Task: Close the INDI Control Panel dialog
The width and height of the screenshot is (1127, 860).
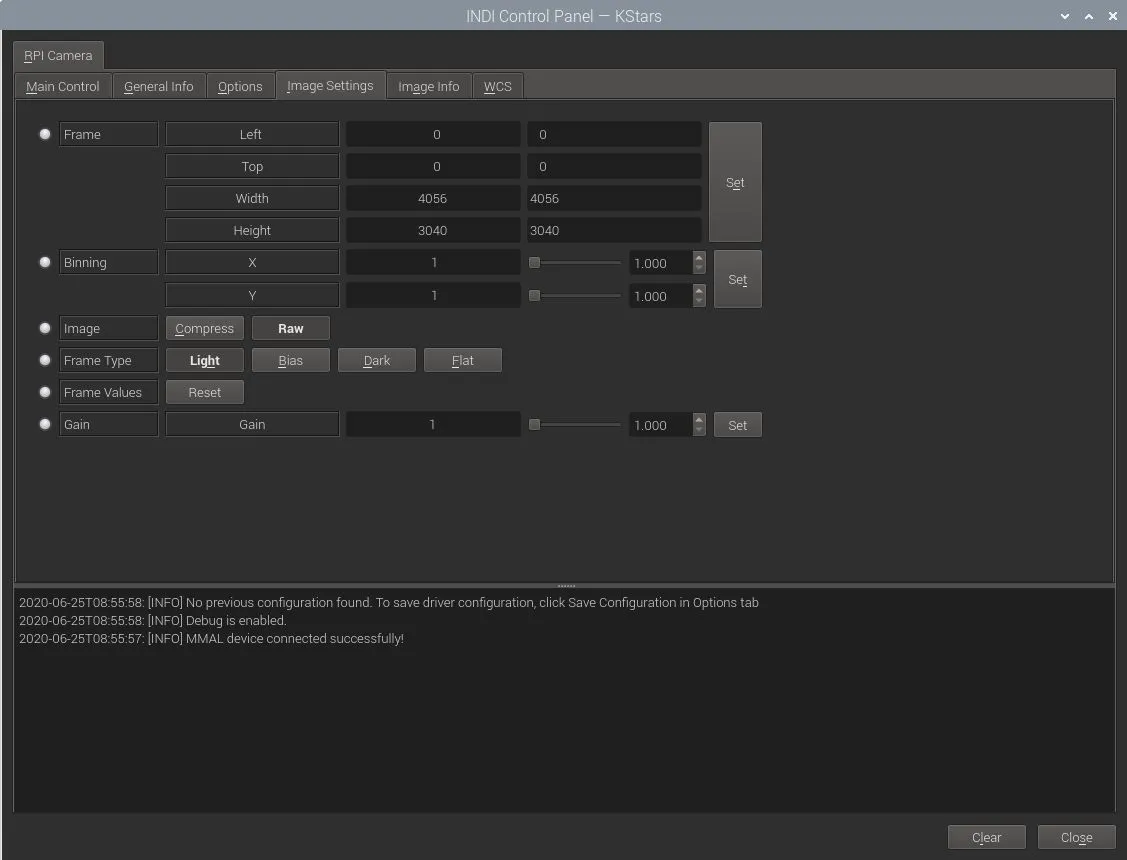Action: (x=1076, y=838)
